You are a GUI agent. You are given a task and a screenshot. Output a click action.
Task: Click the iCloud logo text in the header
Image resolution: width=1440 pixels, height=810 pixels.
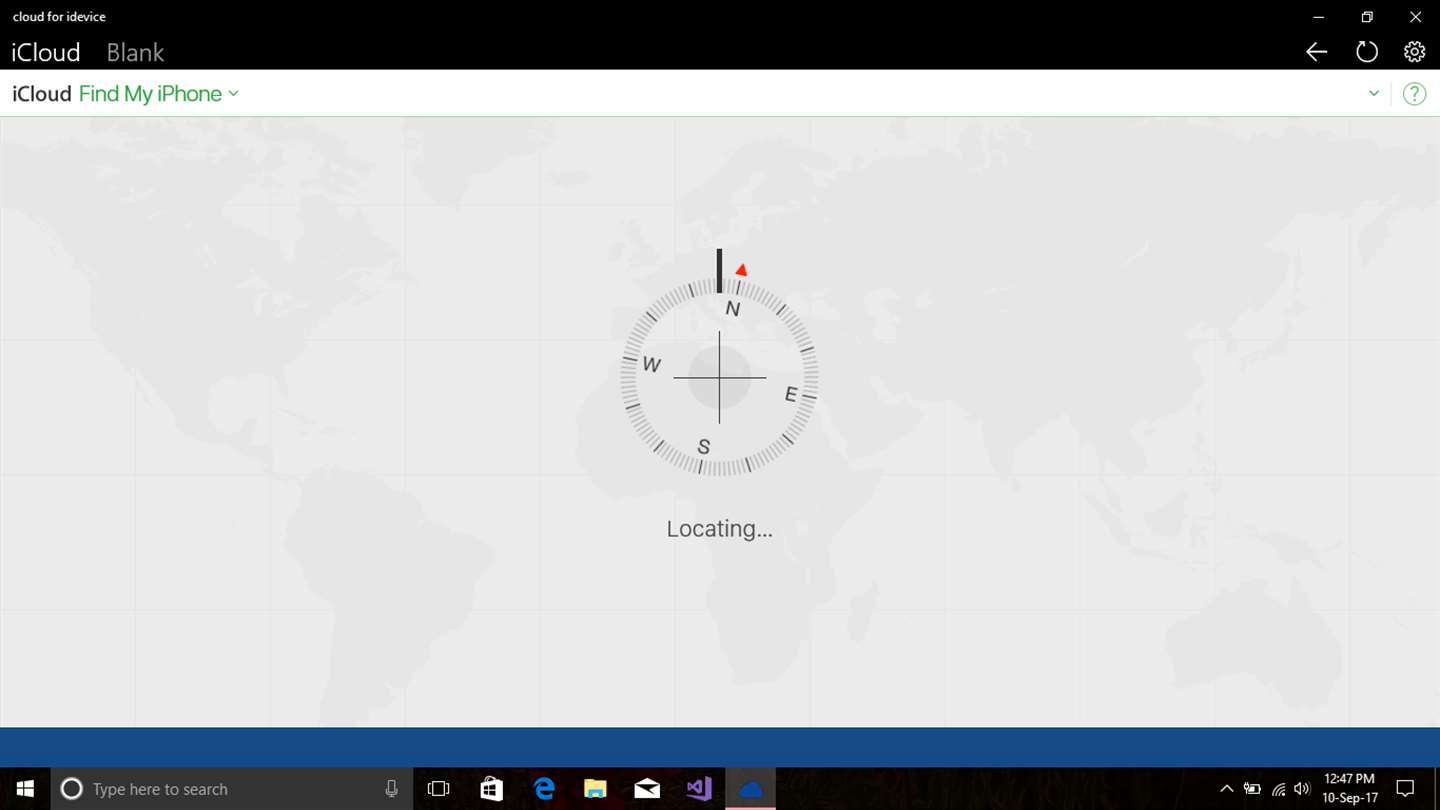pos(41,94)
